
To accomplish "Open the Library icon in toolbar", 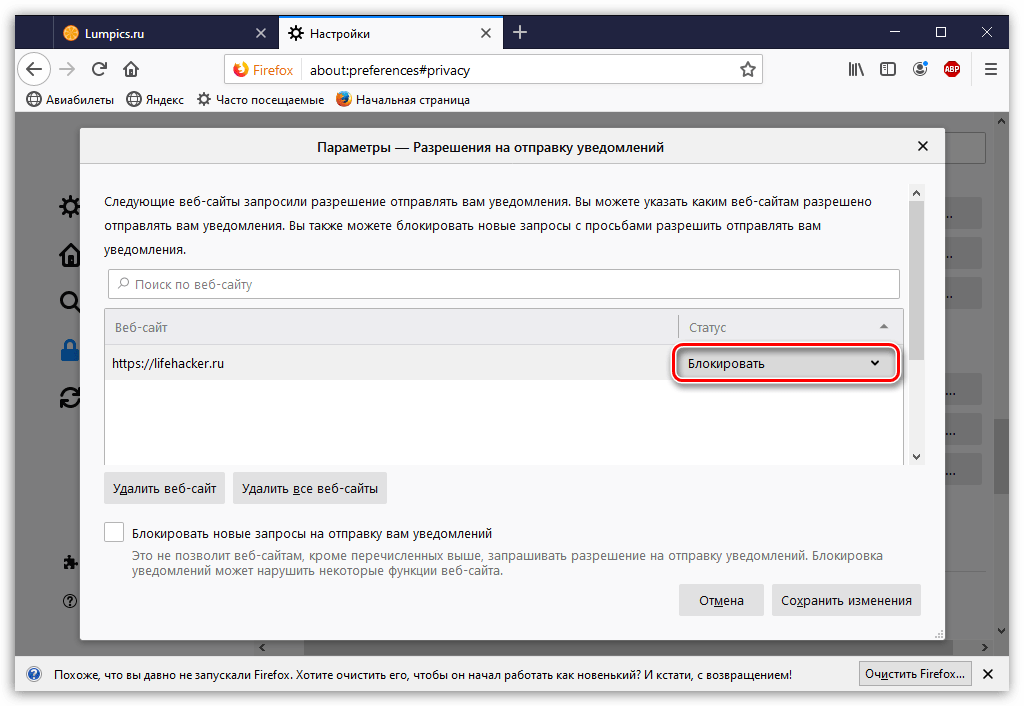I will (x=856, y=69).
